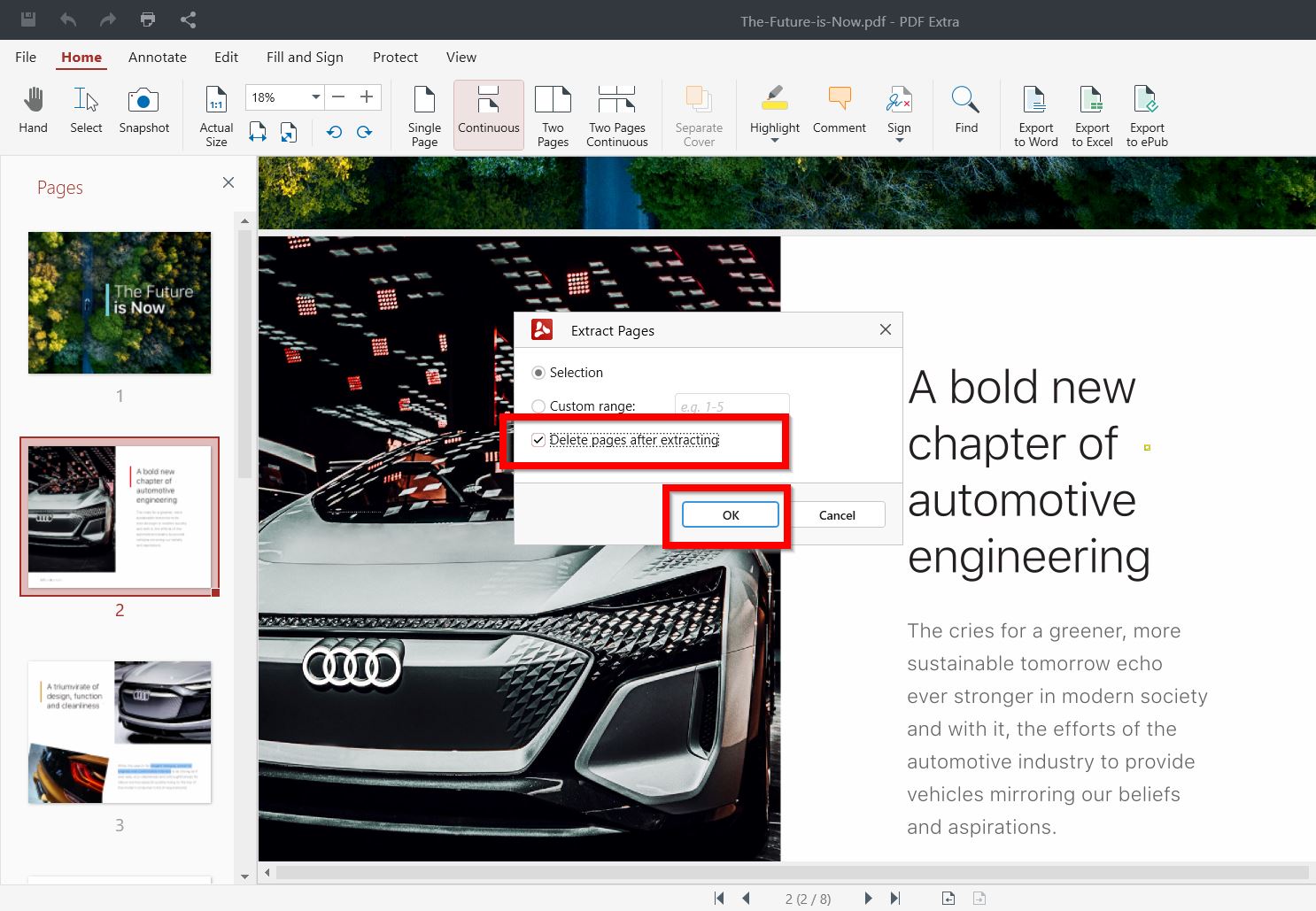Open the Find tool
Screen dimensions: 1316x911
click(x=966, y=111)
